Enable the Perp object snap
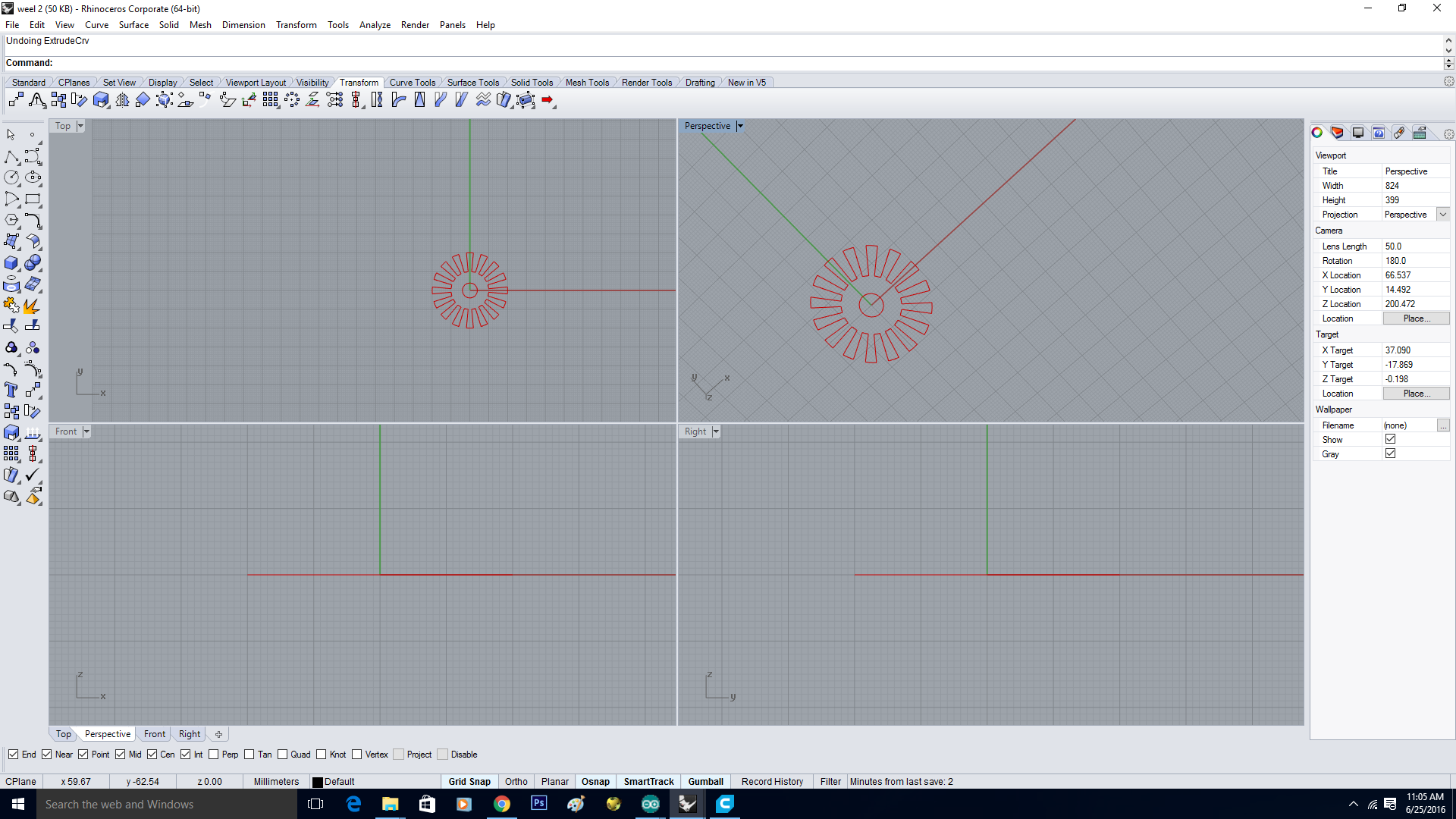Image resolution: width=1456 pixels, height=819 pixels. pos(213,755)
